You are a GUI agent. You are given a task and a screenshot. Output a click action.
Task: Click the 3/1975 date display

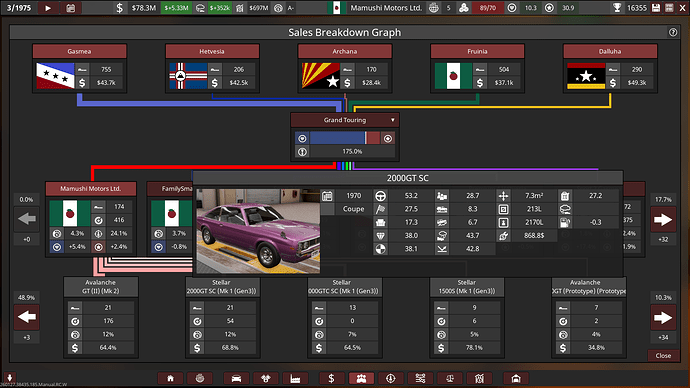click(x=19, y=8)
